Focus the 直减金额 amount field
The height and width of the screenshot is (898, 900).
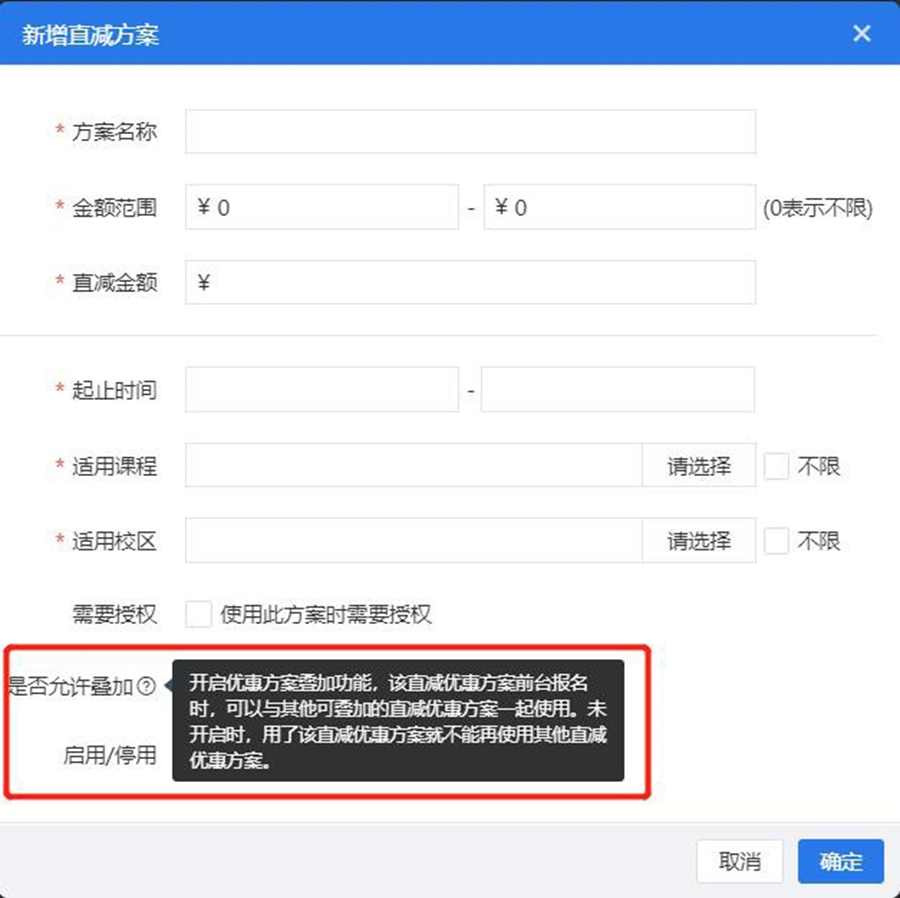pos(470,283)
